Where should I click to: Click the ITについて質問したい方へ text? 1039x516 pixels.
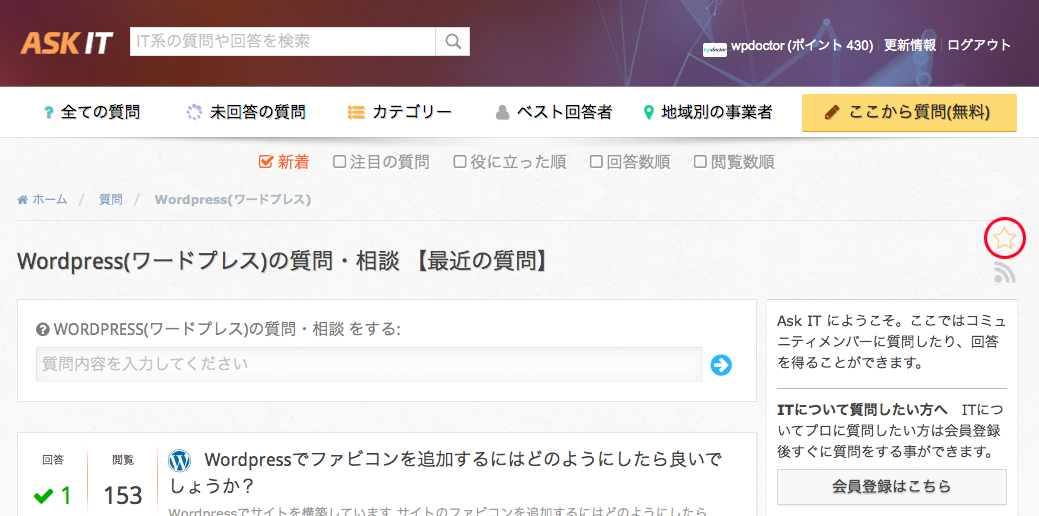tap(863, 409)
